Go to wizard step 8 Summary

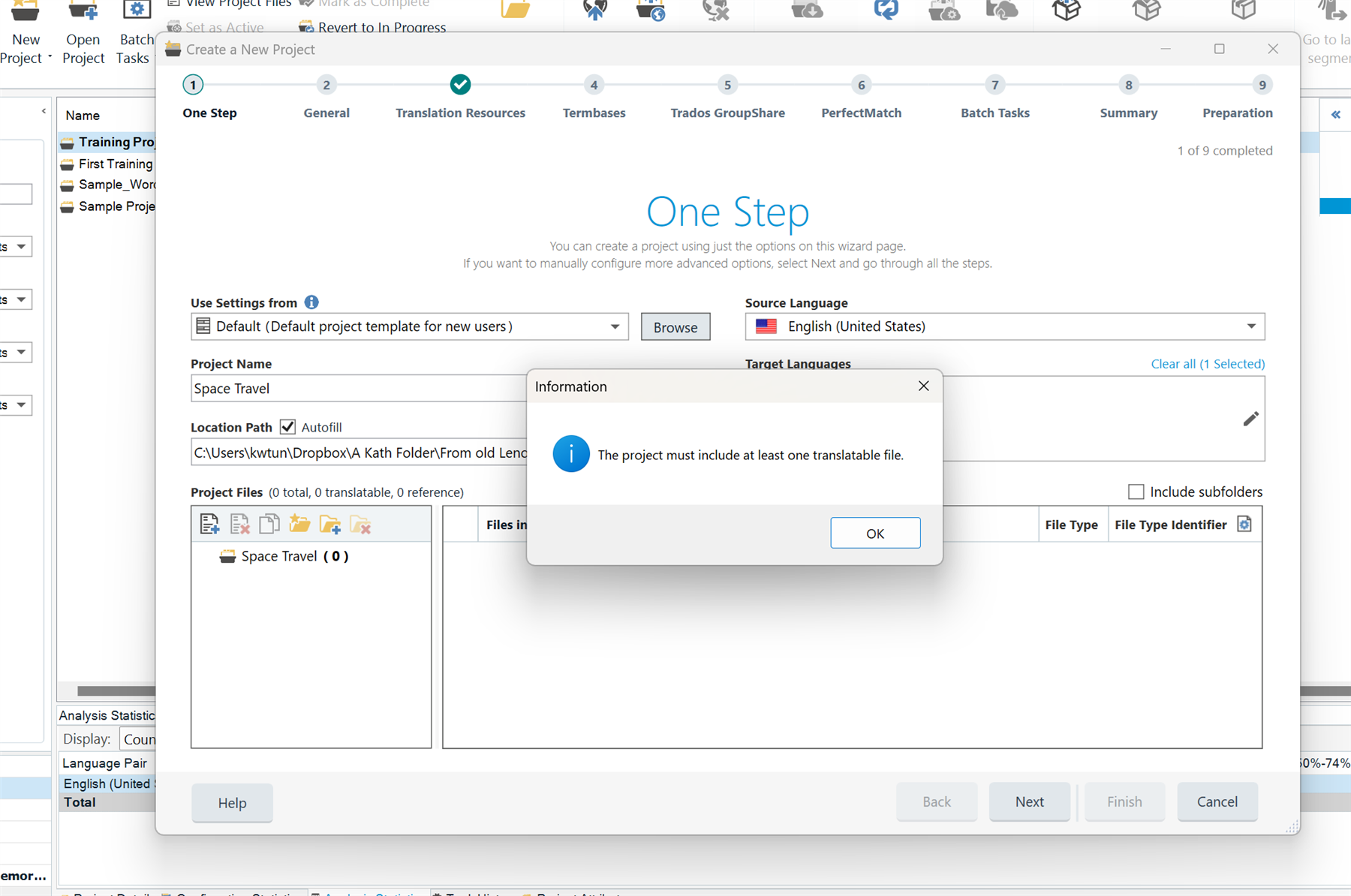point(1129,85)
